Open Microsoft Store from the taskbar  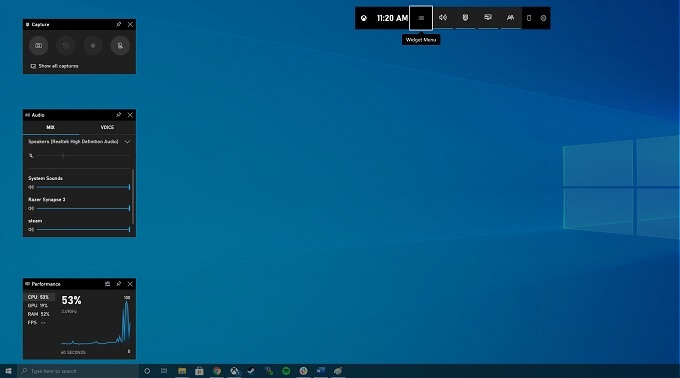coord(199,371)
